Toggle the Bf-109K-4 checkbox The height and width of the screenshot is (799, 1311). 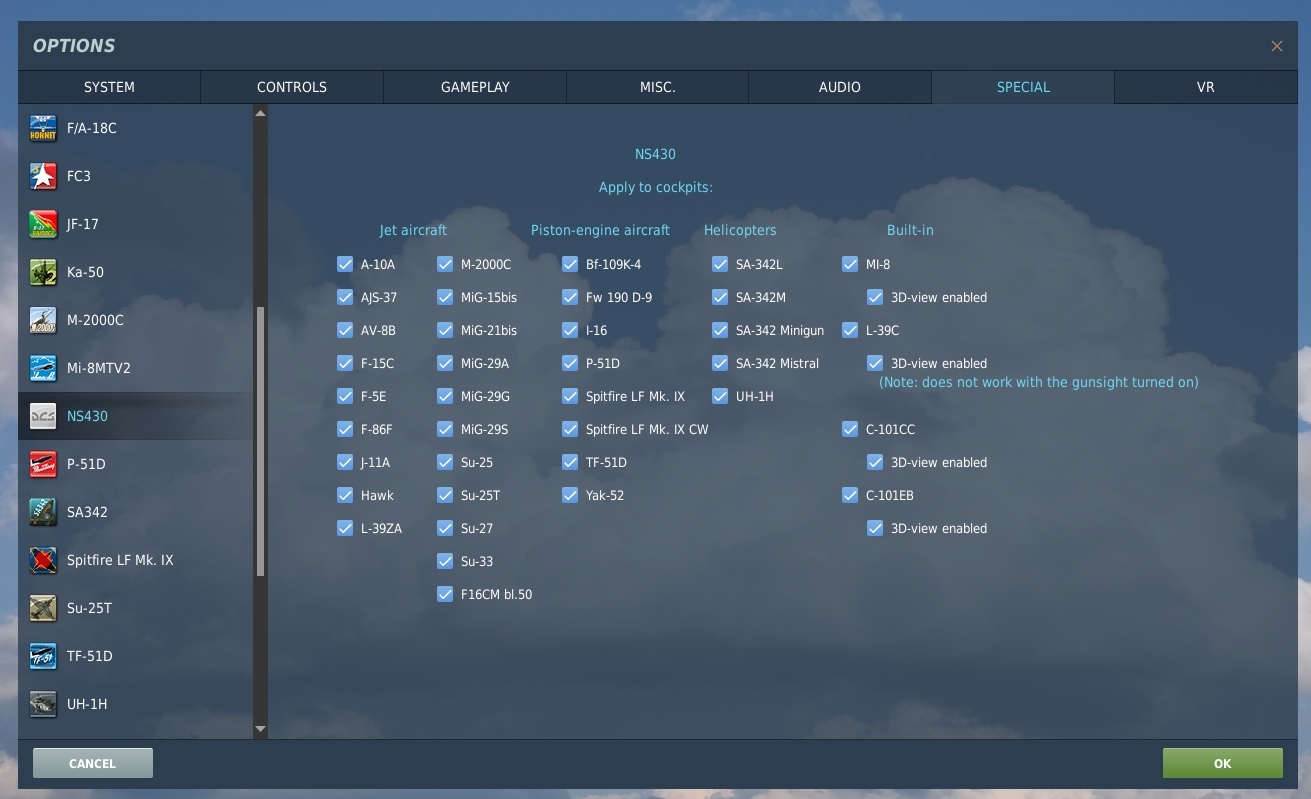(x=570, y=264)
